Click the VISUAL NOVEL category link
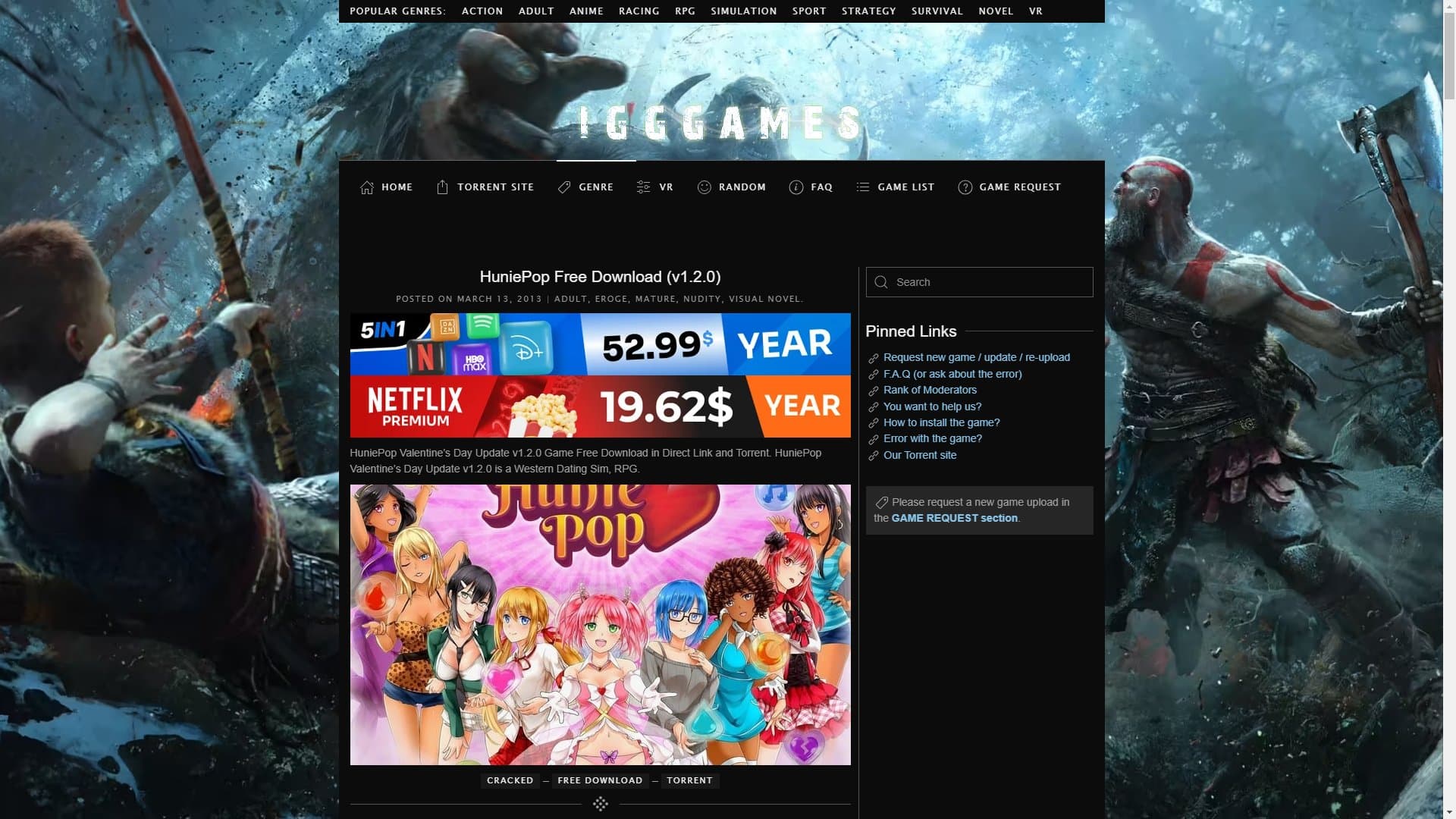This screenshot has height=819, width=1456. click(x=764, y=299)
